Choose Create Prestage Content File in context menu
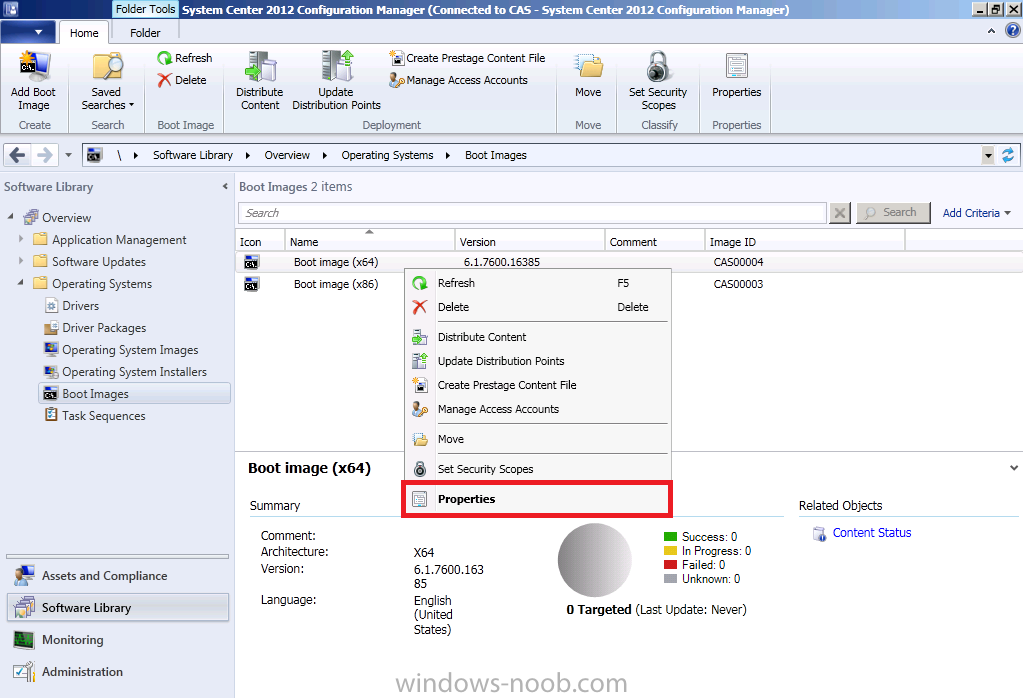This screenshot has height=698, width=1023. [x=538, y=386]
